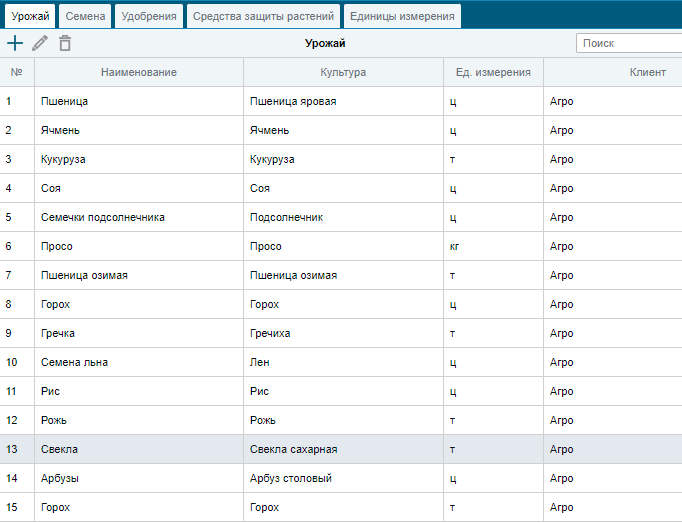Click the Лен culture cell
682x523 pixels.
tap(343, 362)
